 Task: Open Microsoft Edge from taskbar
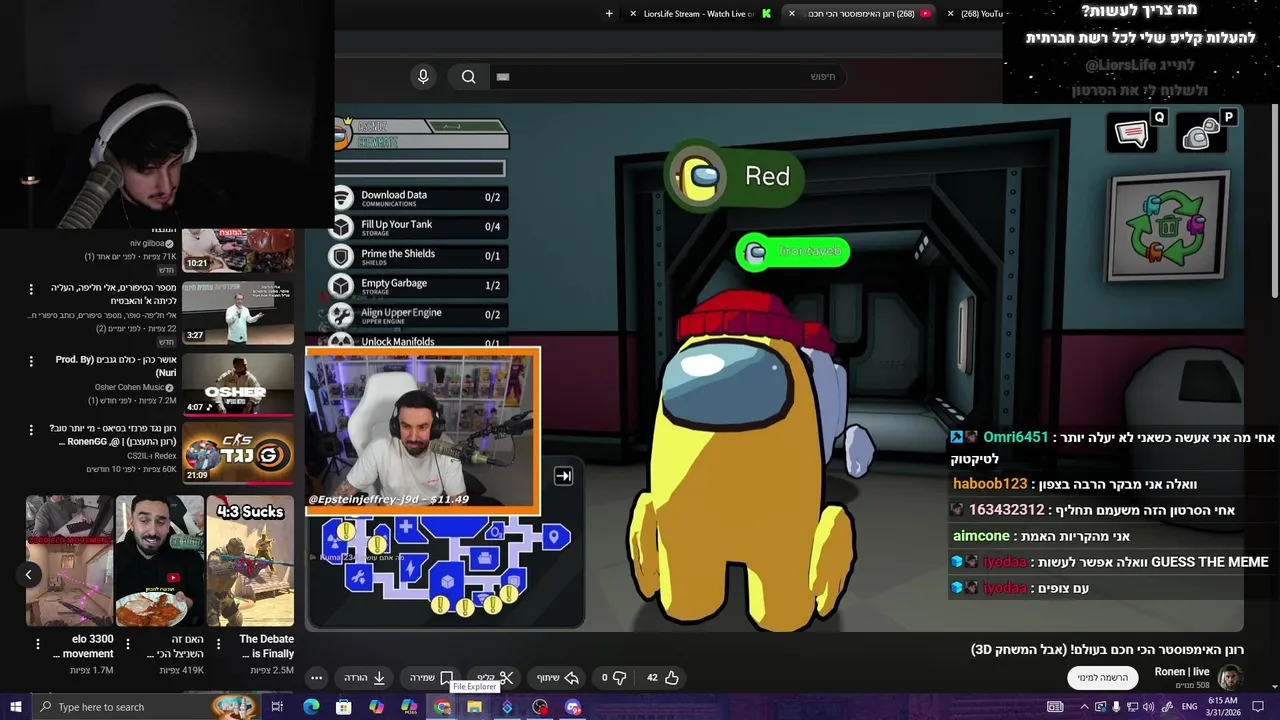(311, 707)
